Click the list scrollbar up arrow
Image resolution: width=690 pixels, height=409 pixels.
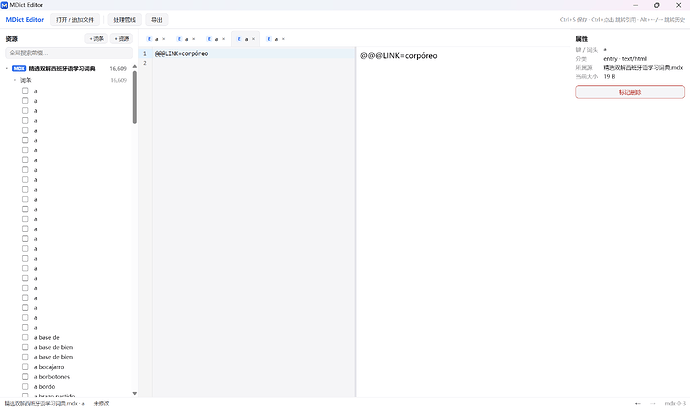[x=135, y=66]
